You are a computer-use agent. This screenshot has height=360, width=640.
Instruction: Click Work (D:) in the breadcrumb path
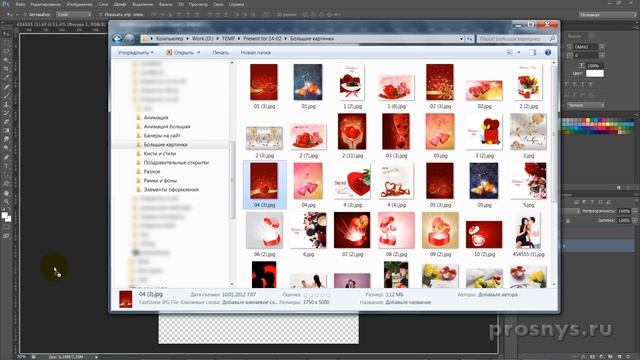pos(202,39)
